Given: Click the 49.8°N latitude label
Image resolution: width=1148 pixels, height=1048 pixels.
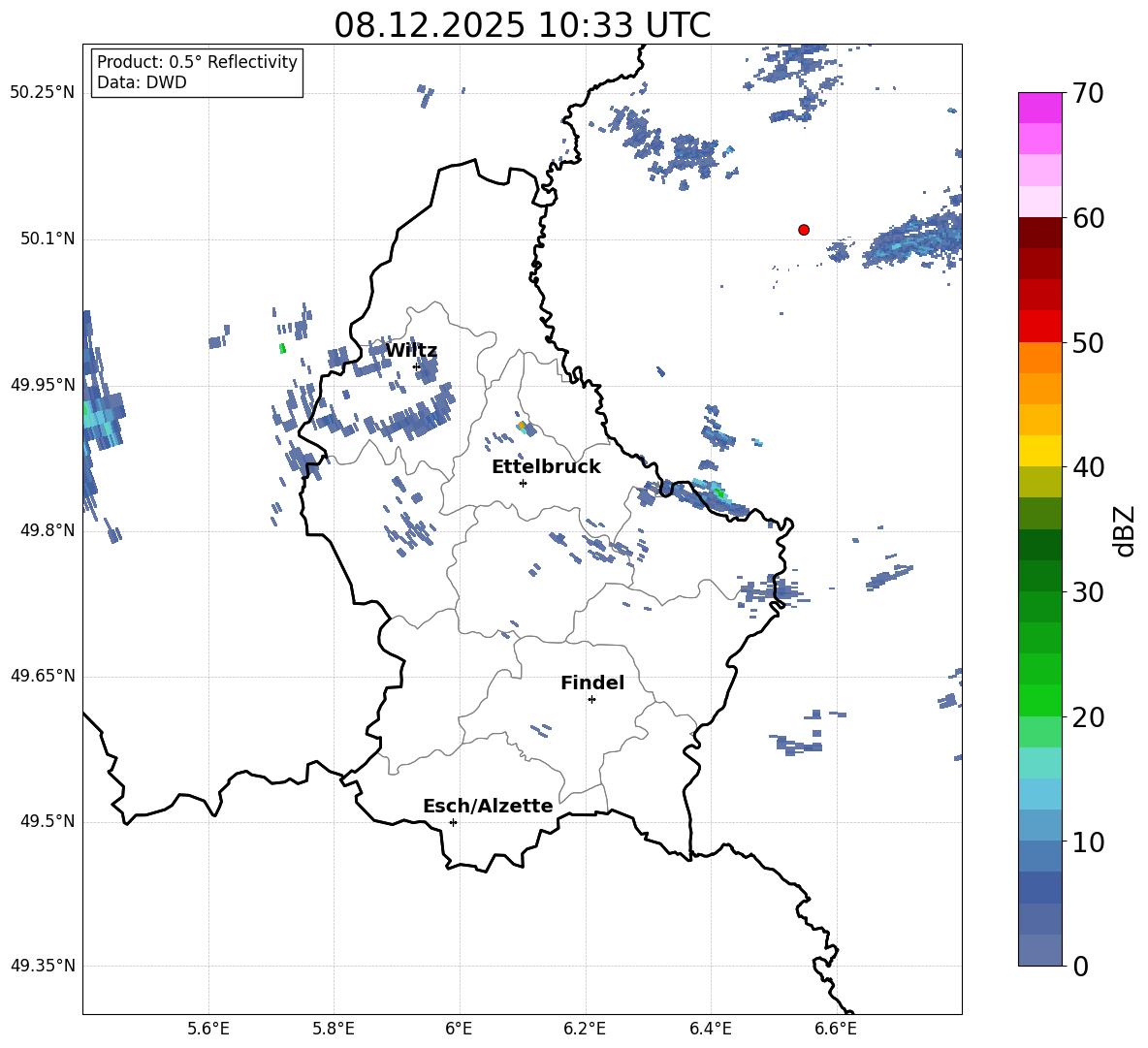Looking at the screenshot, I should [48, 530].
